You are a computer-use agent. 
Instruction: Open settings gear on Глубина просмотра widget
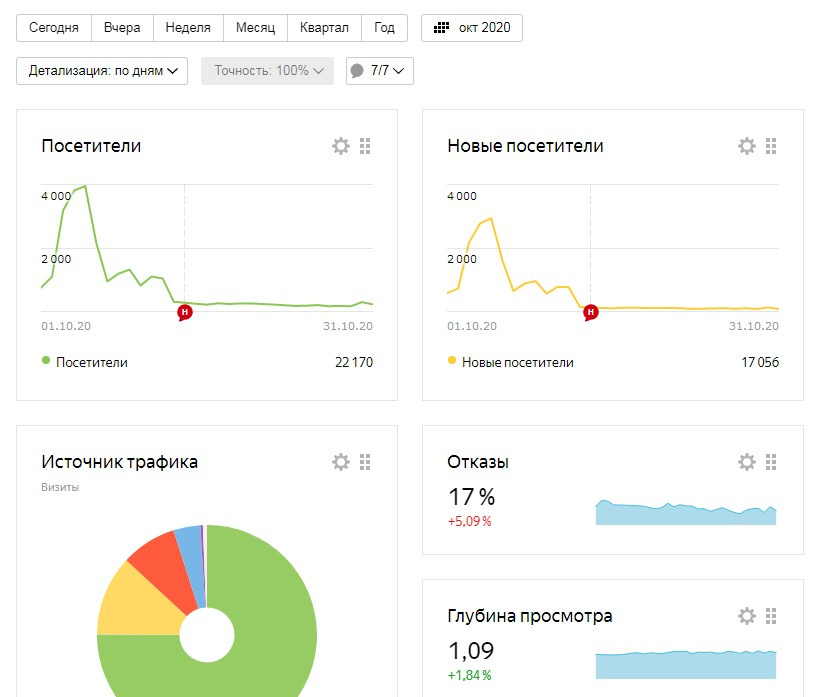747,616
